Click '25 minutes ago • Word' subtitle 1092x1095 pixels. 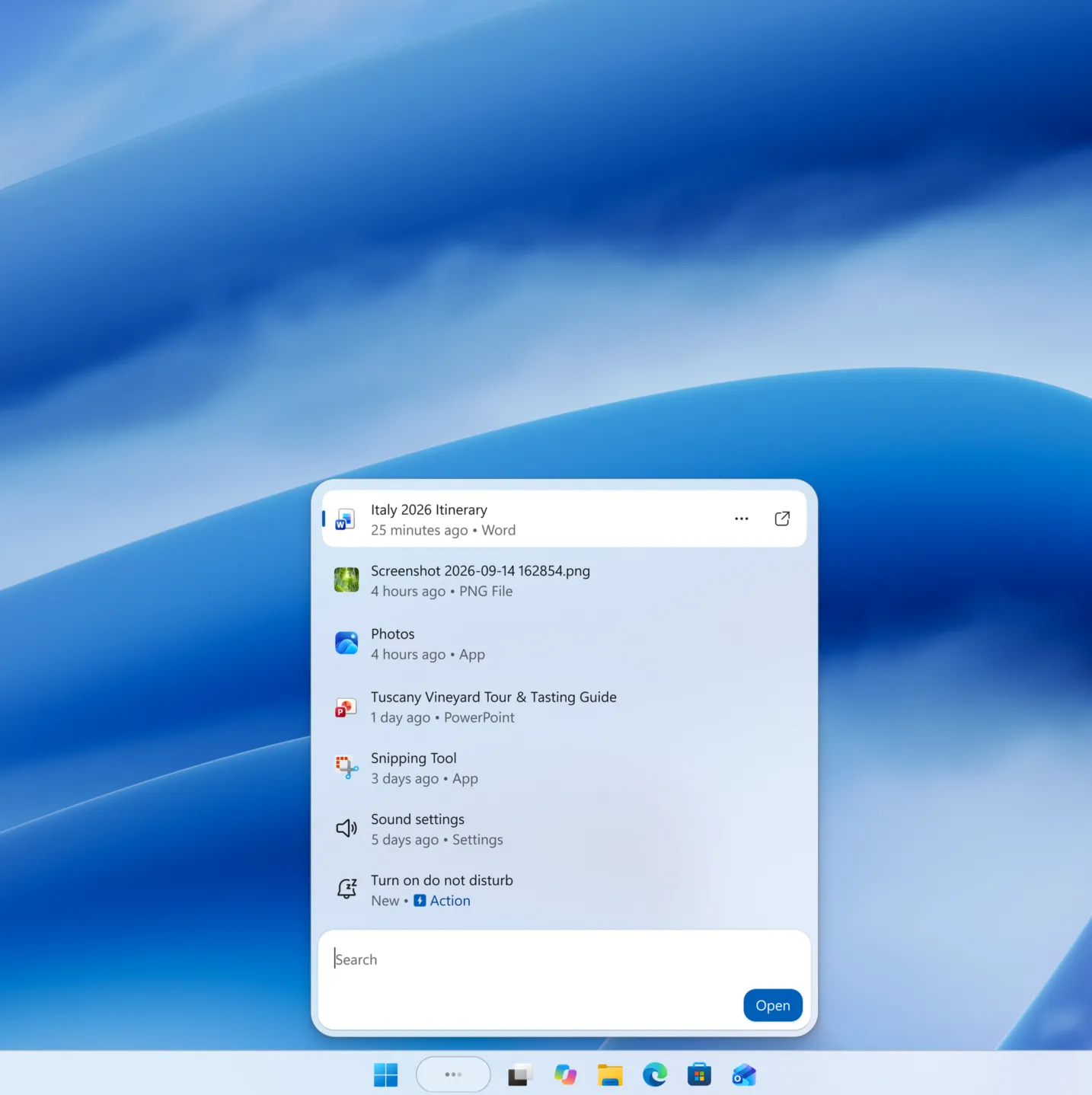pyautogui.click(x=443, y=530)
